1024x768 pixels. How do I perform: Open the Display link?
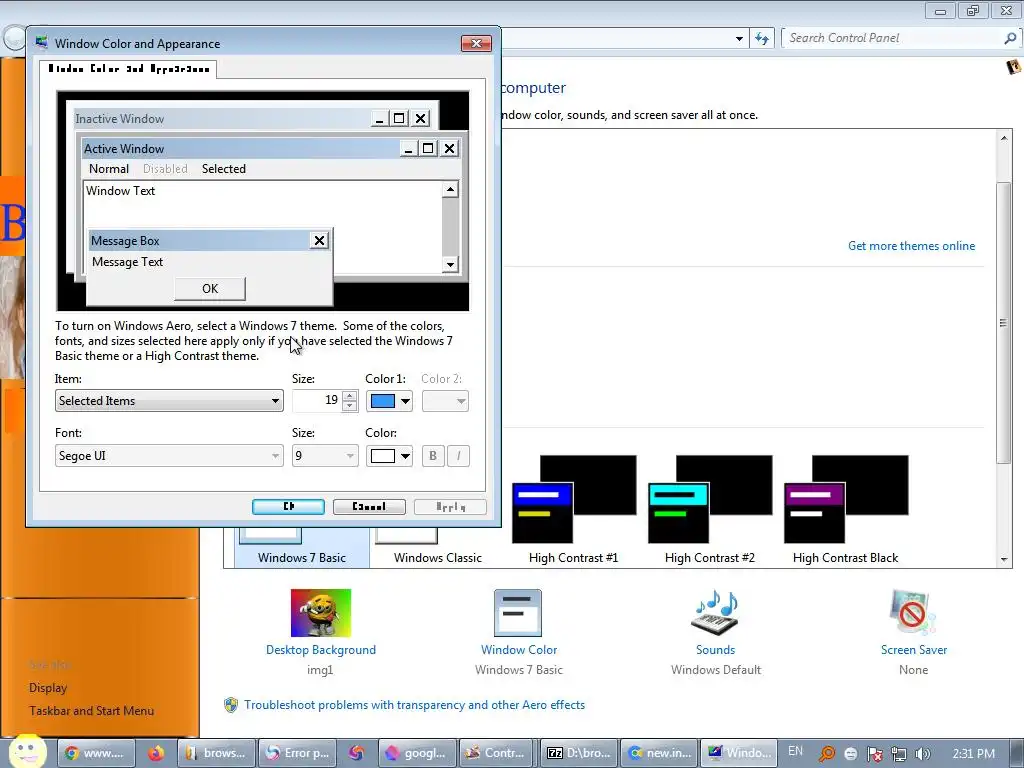pos(48,688)
